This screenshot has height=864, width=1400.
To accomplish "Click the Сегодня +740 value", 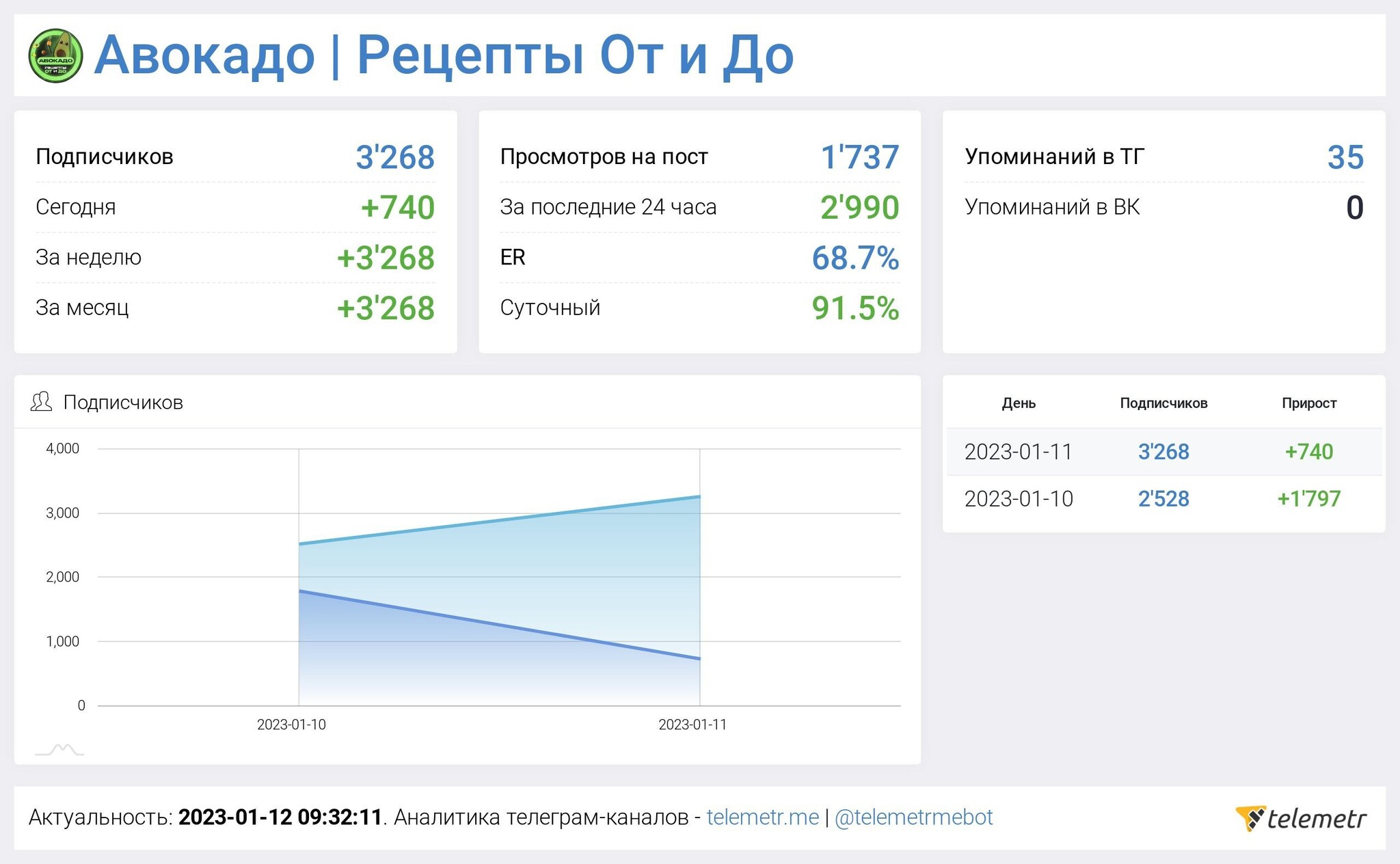I will coord(397,207).
